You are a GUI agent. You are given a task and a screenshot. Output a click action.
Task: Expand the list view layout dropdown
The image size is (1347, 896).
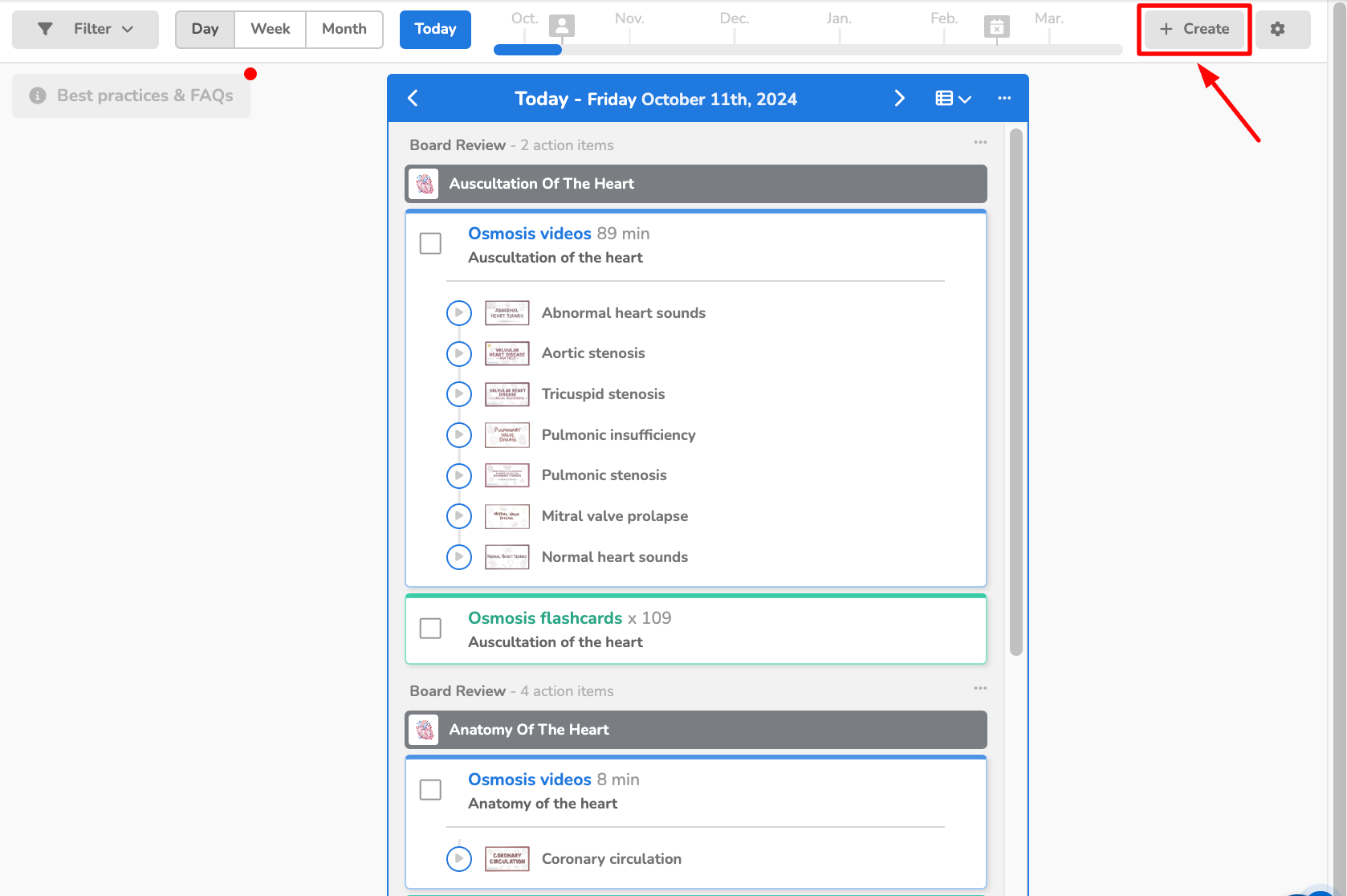pos(953,98)
